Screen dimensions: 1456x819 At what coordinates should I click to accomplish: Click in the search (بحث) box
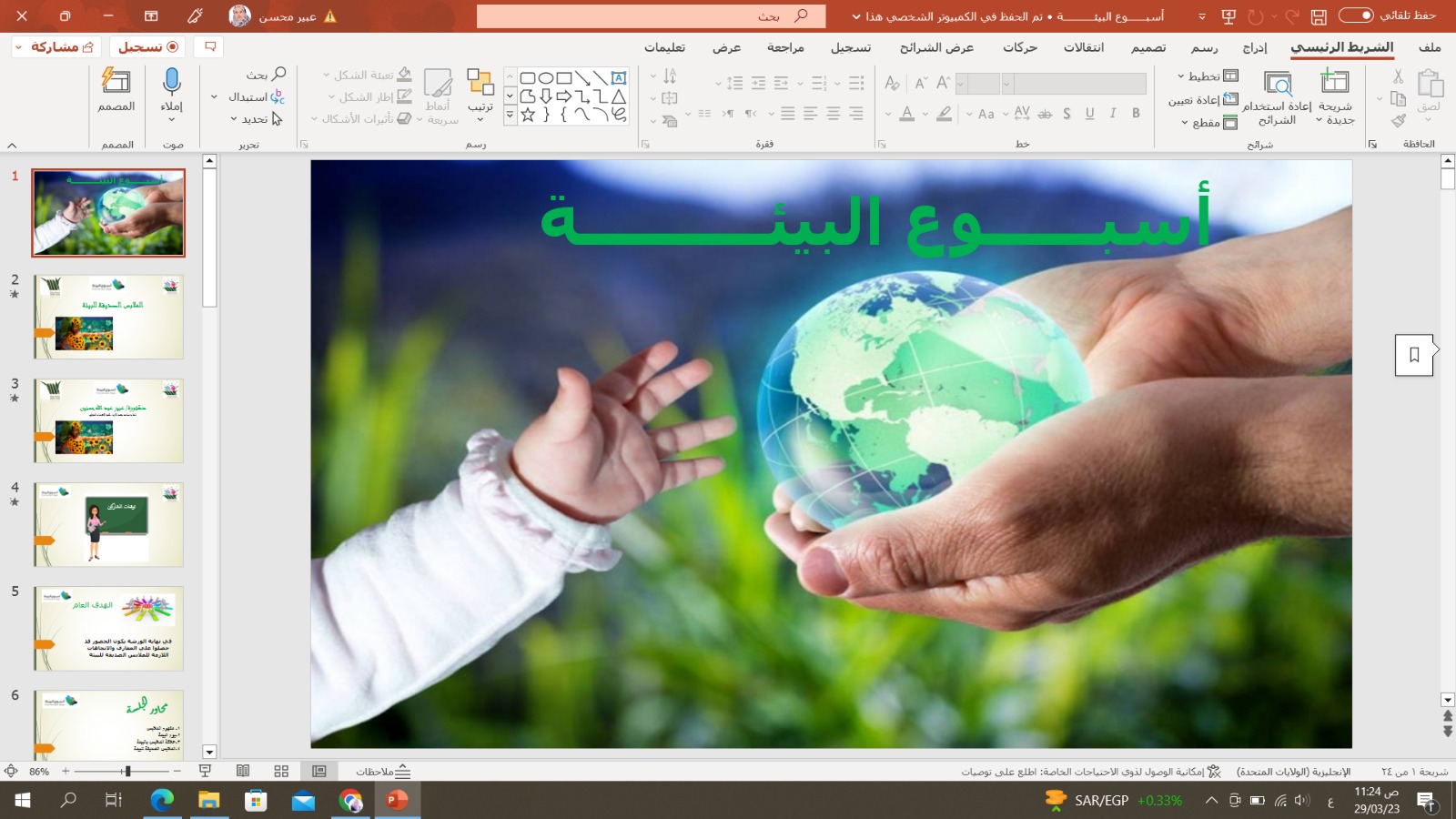click(652, 16)
